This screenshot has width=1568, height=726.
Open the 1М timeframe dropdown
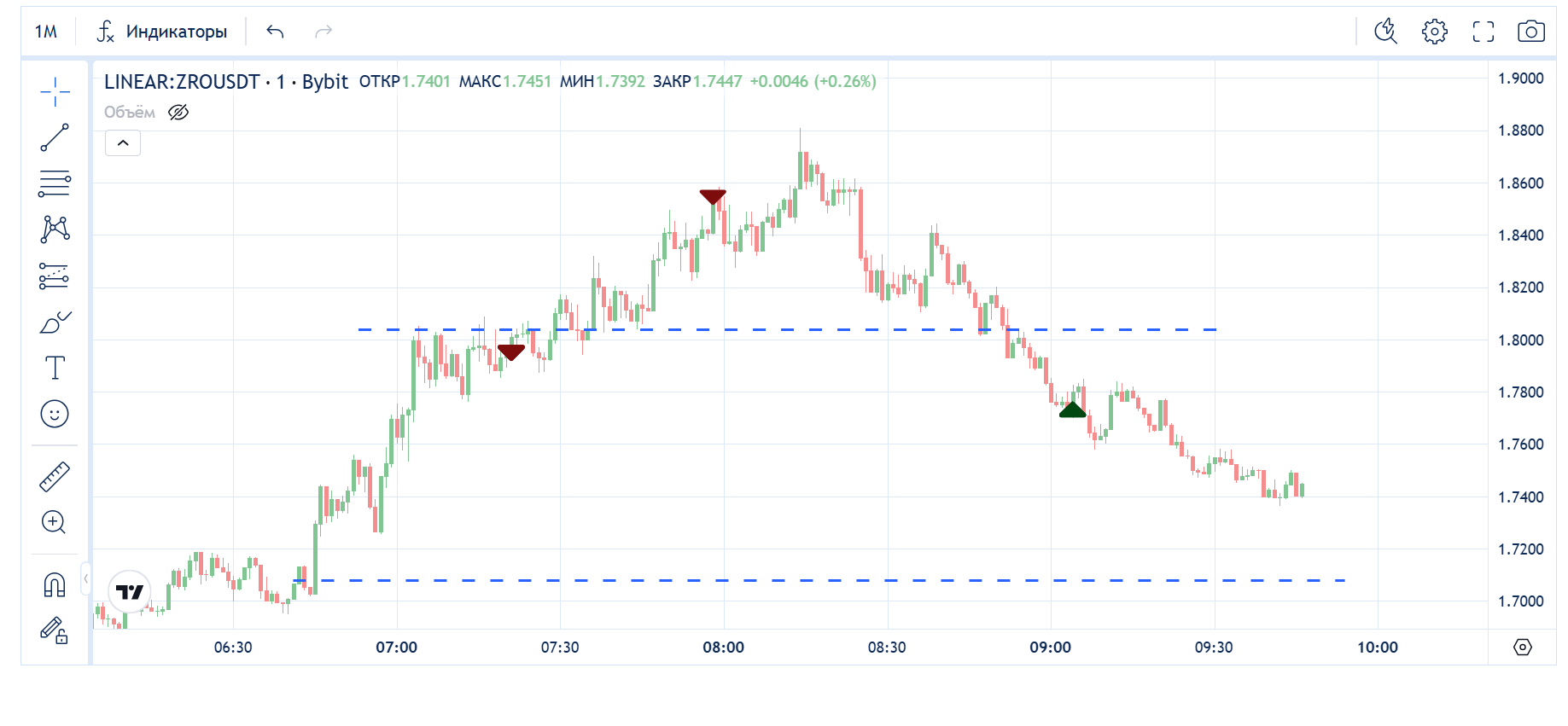46,32
